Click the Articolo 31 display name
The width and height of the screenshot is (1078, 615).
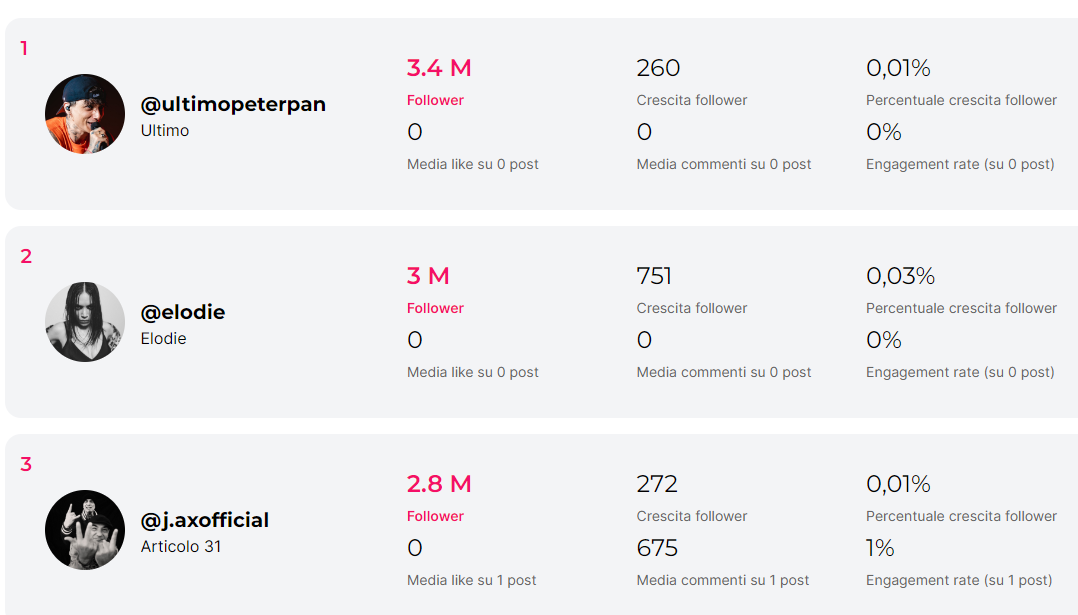tap(181, 546)
